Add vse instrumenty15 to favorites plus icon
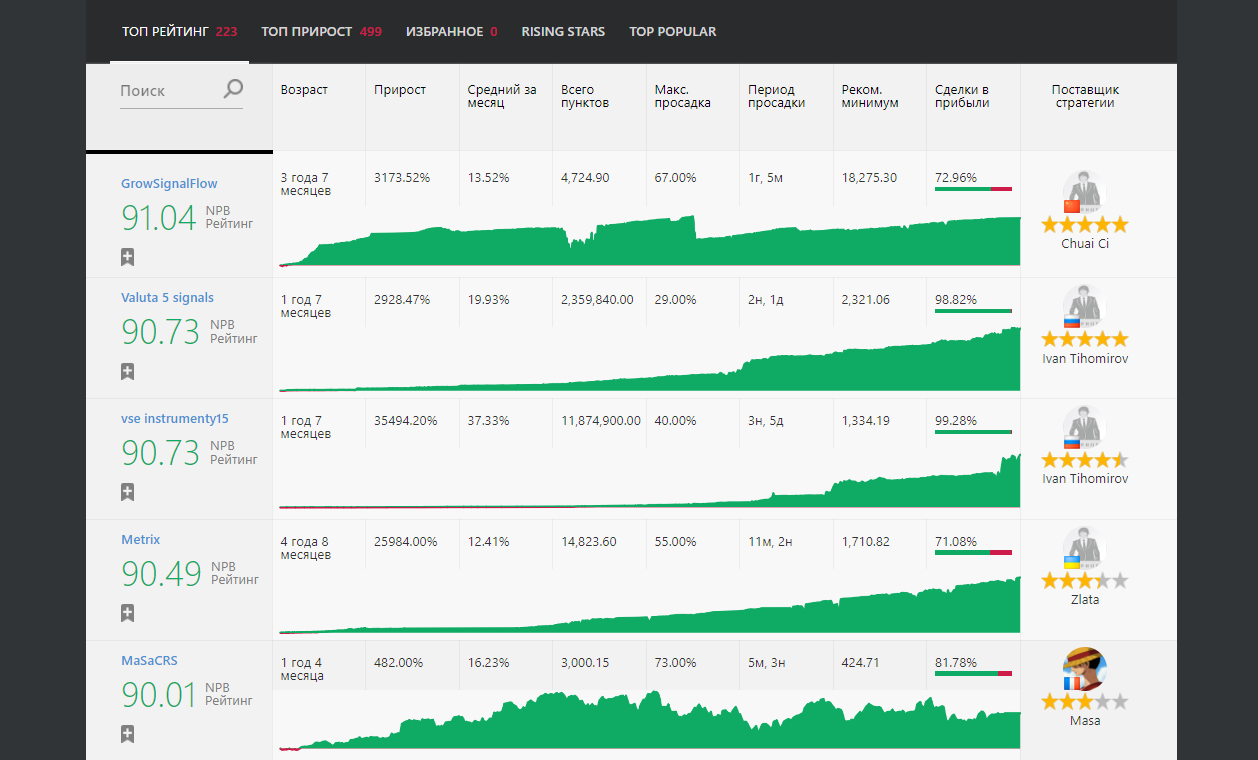Image resolution: width=1258 pixels, height=760 pixels. point(127,492)
